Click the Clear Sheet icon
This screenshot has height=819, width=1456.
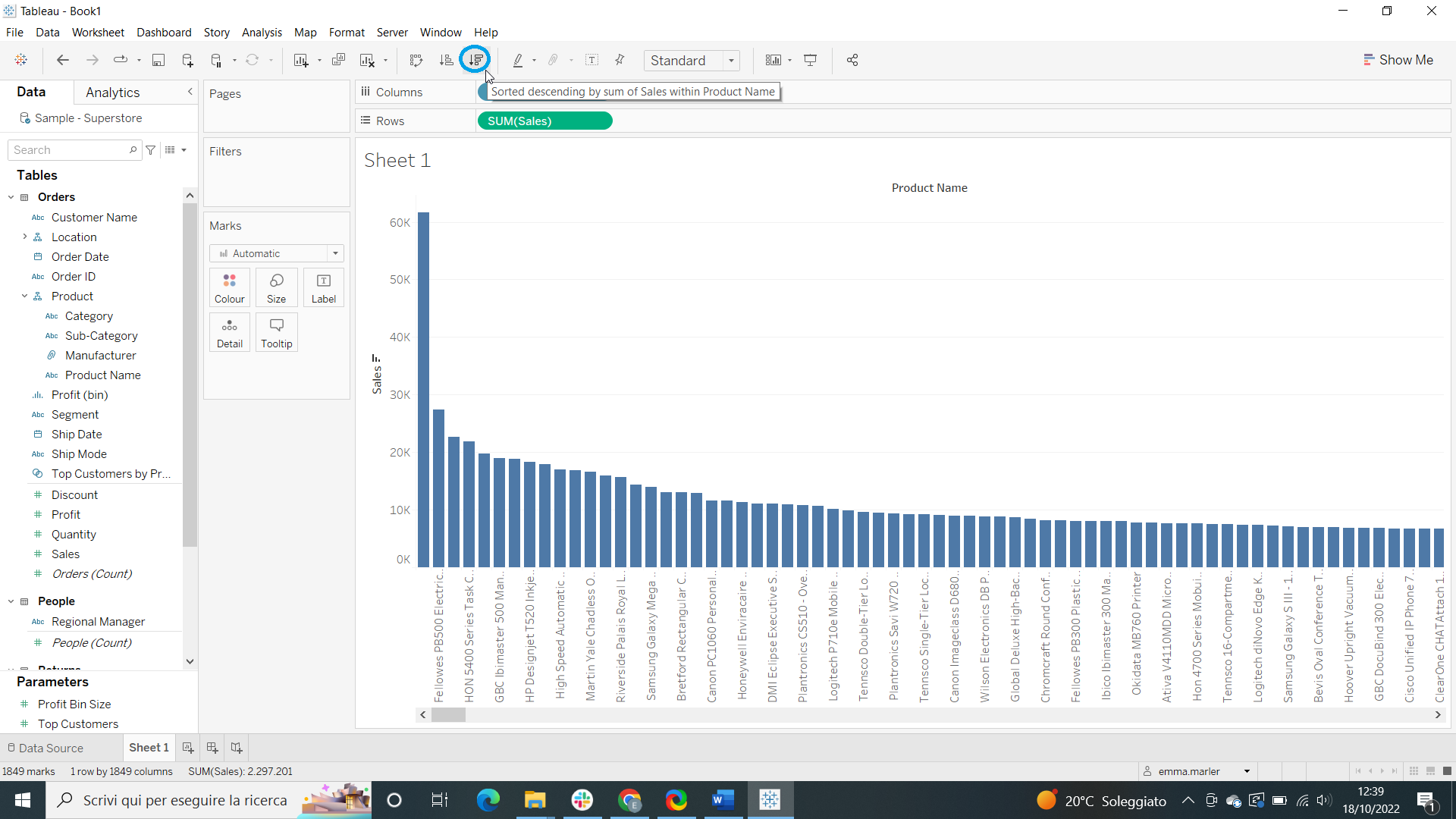pyautogui.click(x=367, y=60)
